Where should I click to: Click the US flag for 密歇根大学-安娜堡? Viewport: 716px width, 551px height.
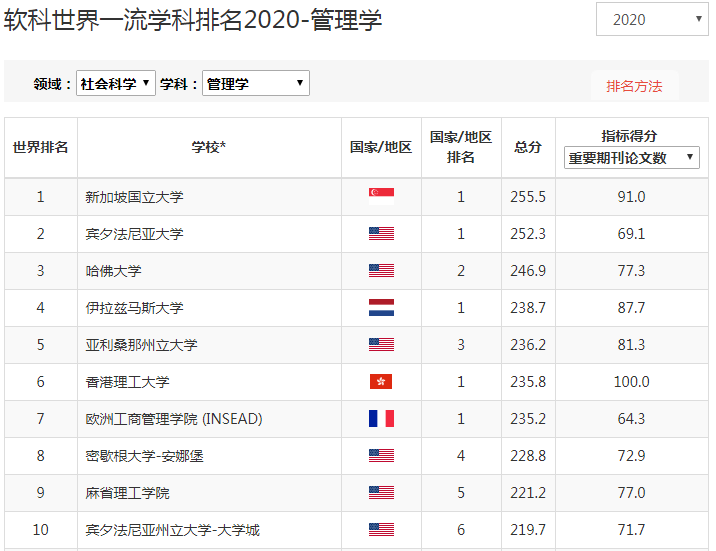(x=381, y=456)
